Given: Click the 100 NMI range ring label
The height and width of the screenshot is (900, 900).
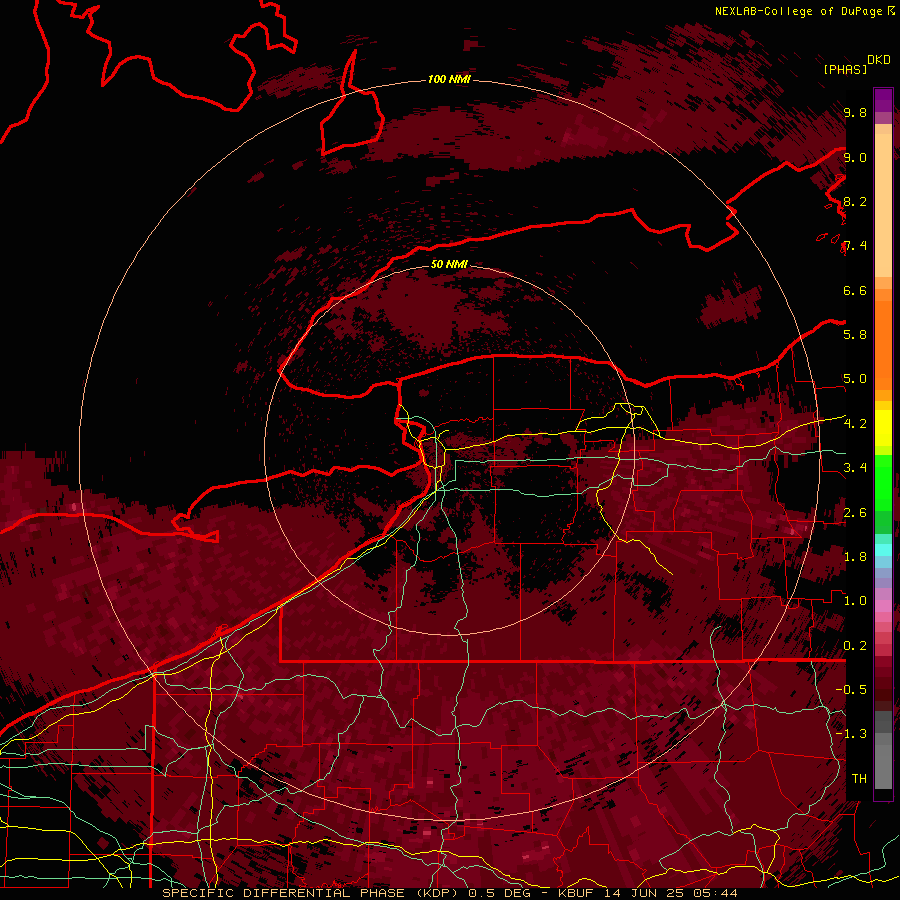Looking at the screenshot, I should click(x=449, y=79).
